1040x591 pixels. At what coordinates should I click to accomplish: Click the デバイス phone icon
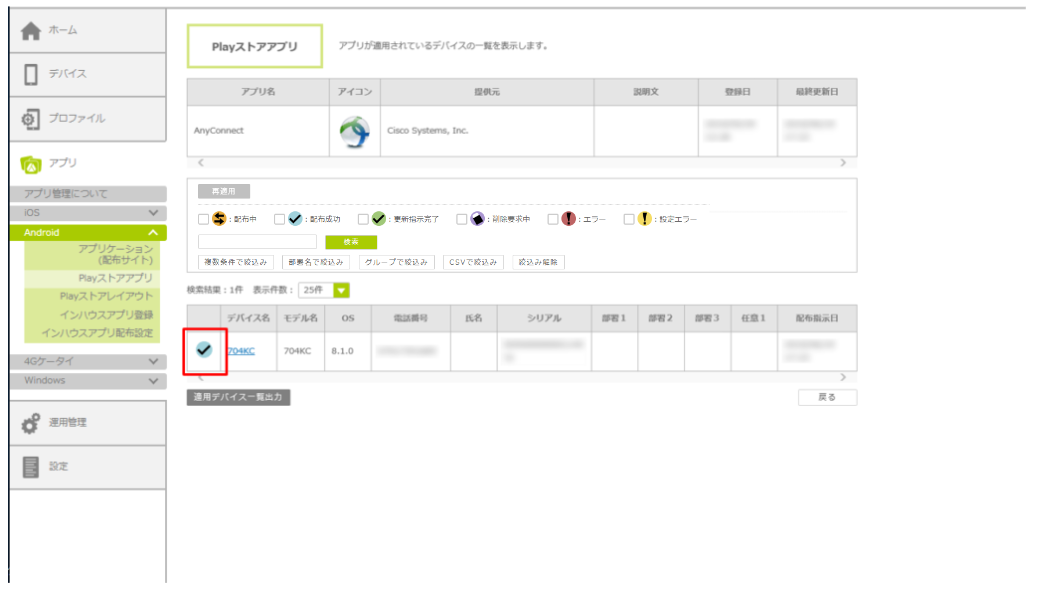pyautogui.click(x=31, y=75)
